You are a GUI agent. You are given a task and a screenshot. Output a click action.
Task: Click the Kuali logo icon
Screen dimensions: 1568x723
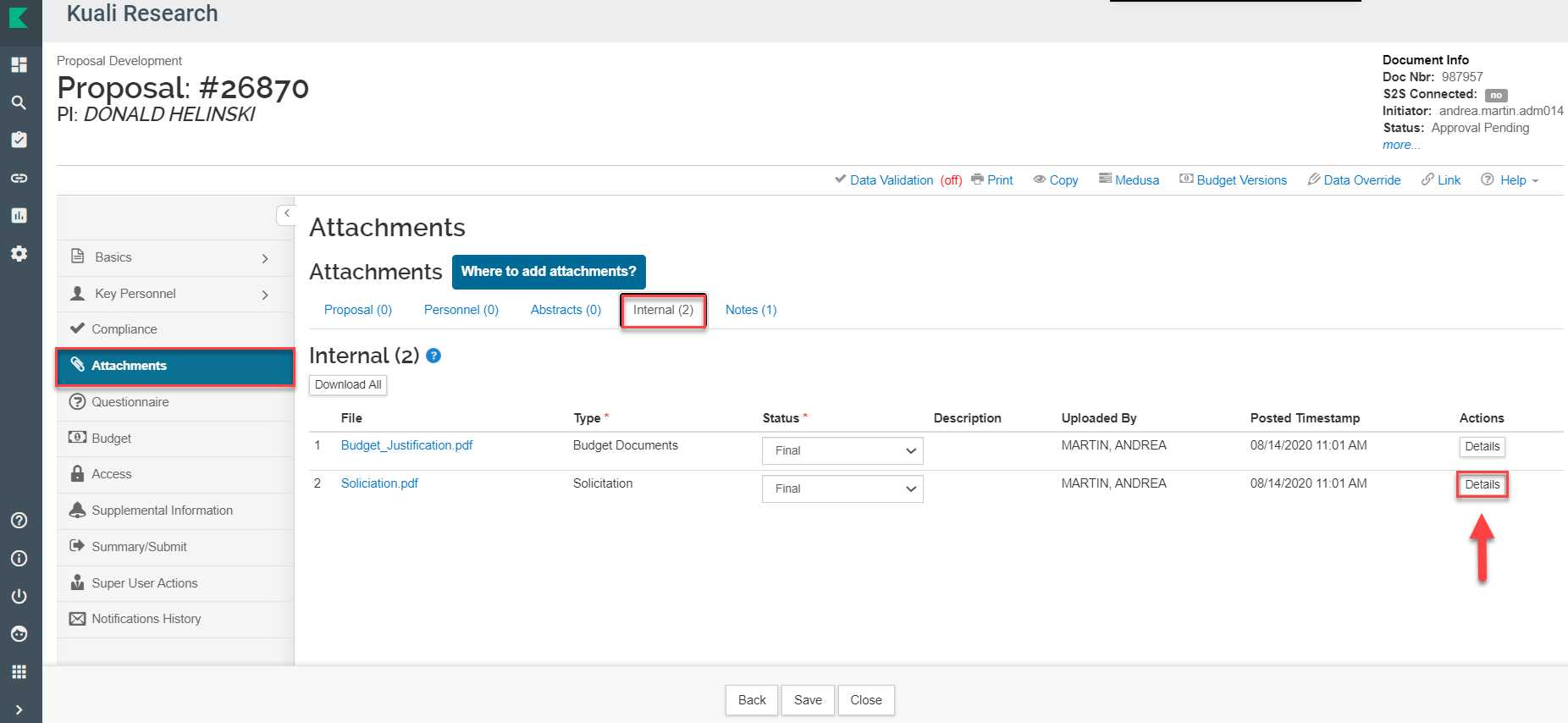pyautogui.click(x=19, y=16)
